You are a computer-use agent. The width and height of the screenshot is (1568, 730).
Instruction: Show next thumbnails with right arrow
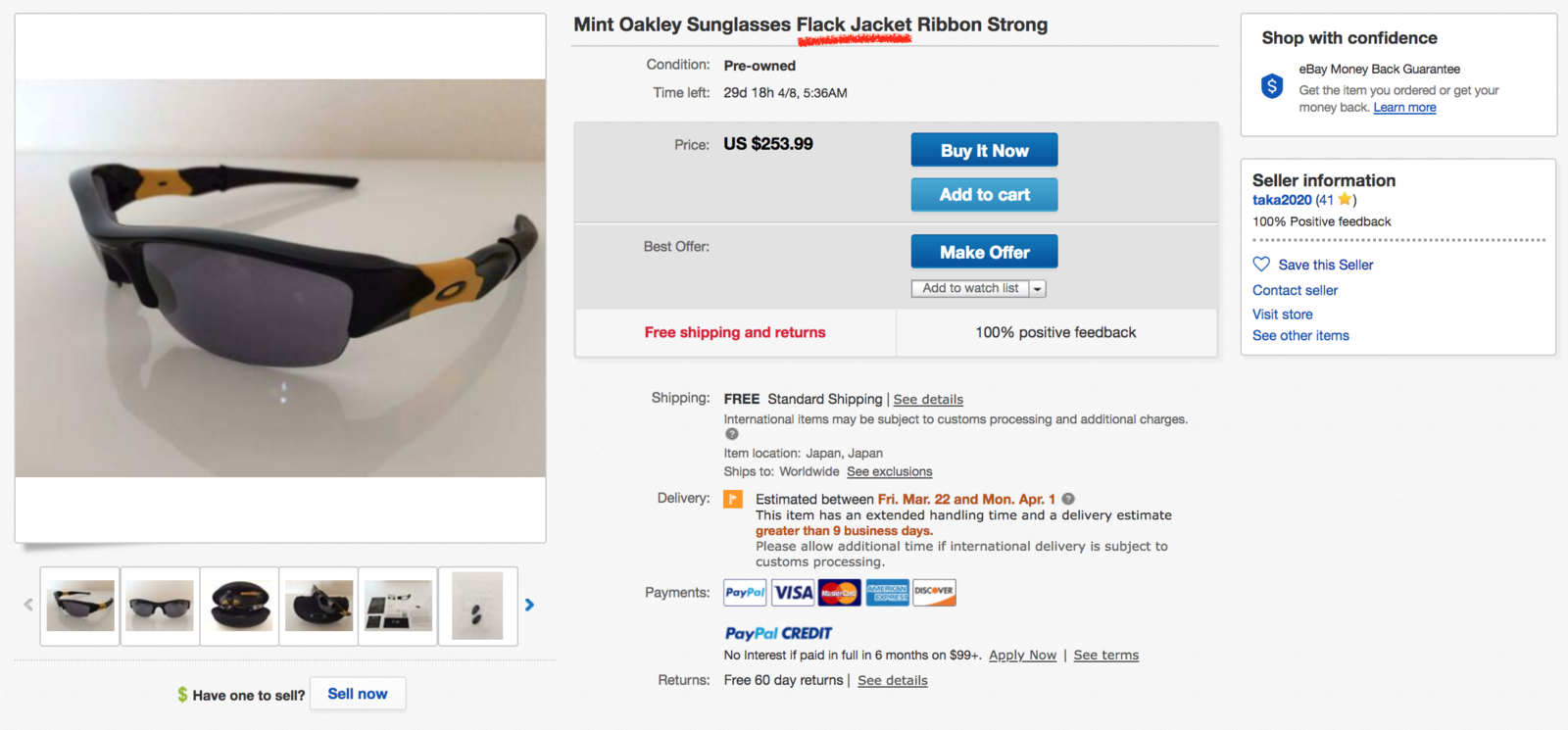click(529, 606)
